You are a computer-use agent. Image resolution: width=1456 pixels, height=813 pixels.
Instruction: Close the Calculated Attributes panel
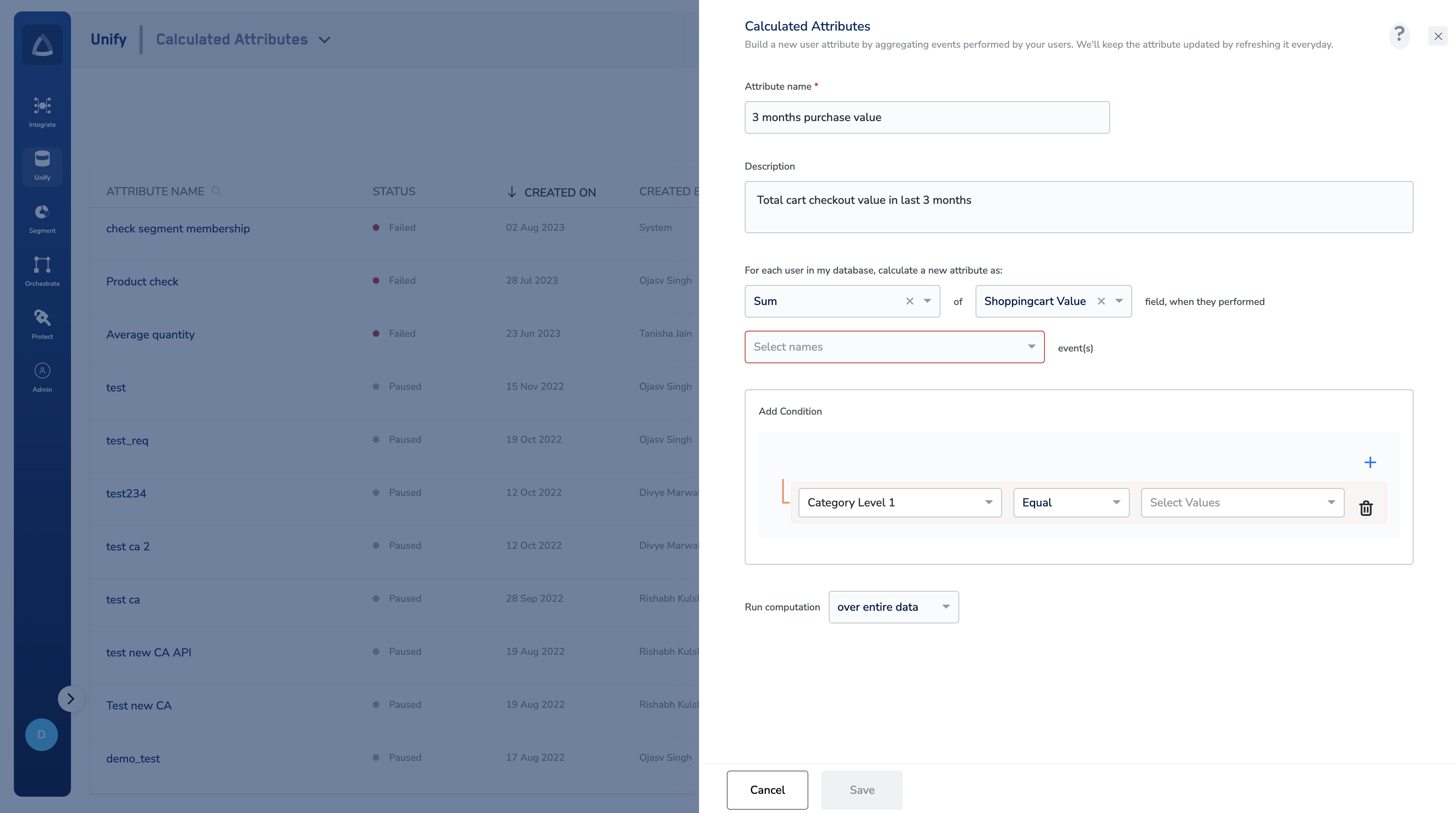(1438, 36)
